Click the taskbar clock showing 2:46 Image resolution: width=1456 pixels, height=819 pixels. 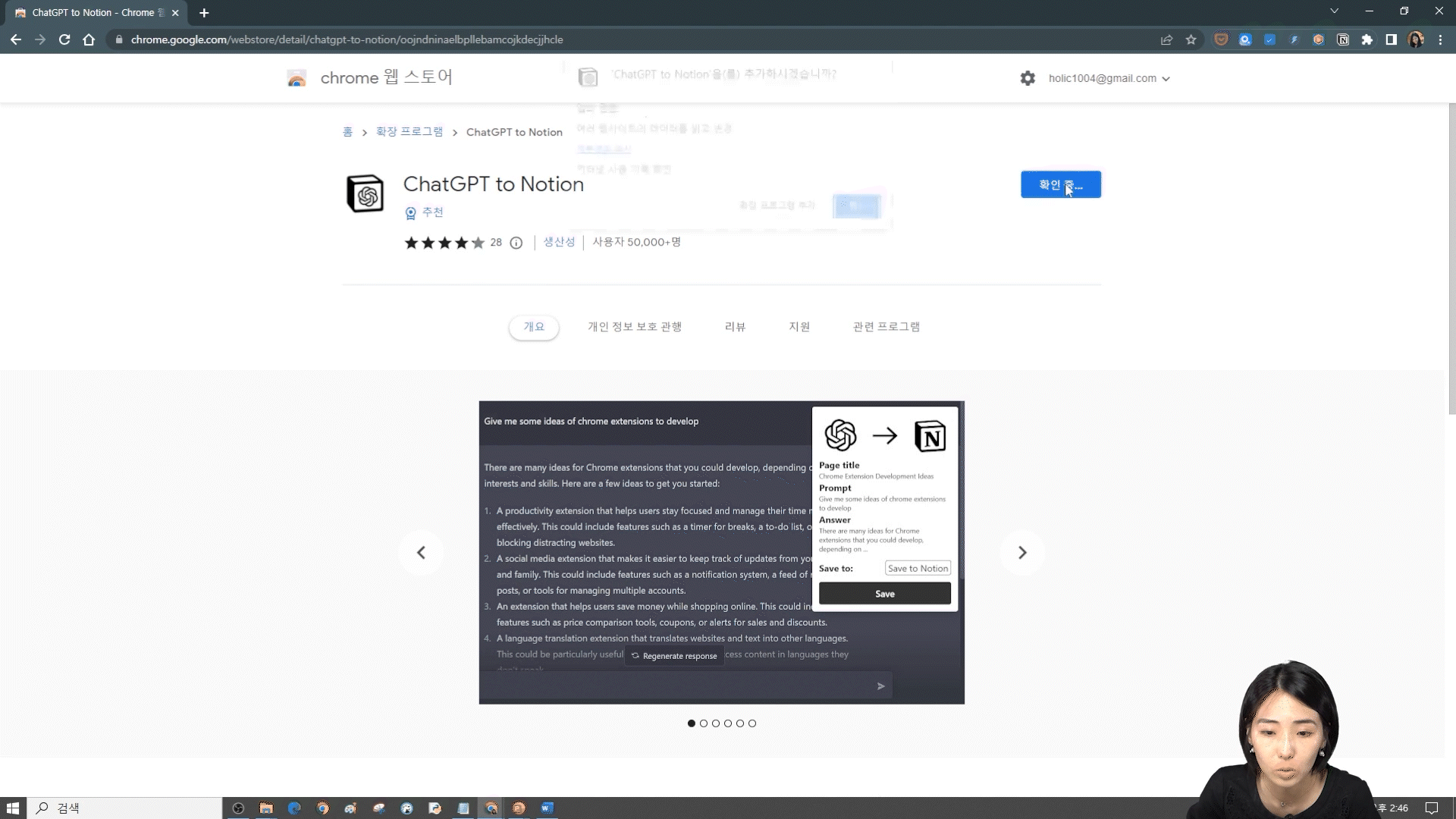coord(1392,808)
